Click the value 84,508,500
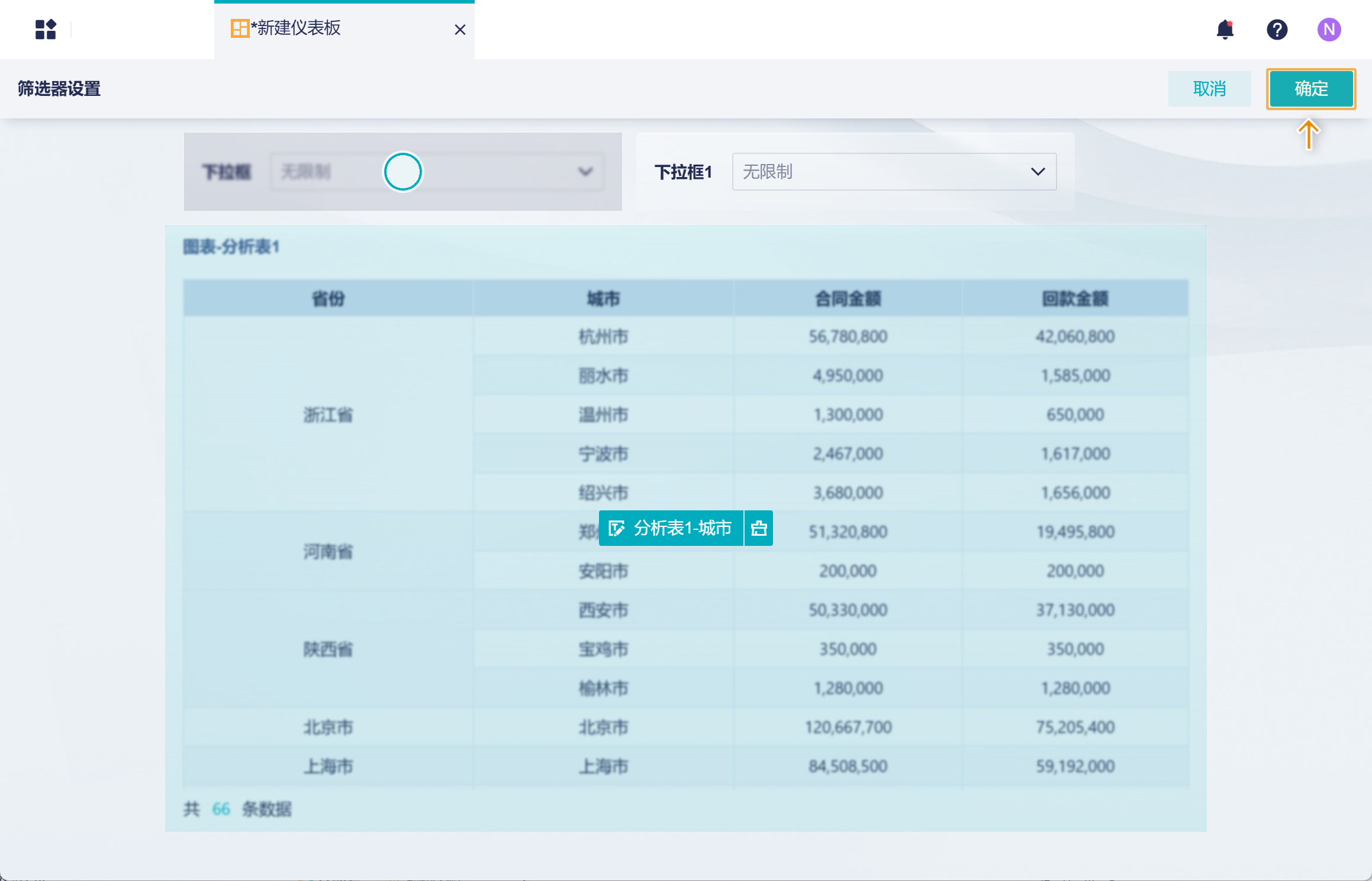The height and width of the screenshot is (881, 1372). 848,766
